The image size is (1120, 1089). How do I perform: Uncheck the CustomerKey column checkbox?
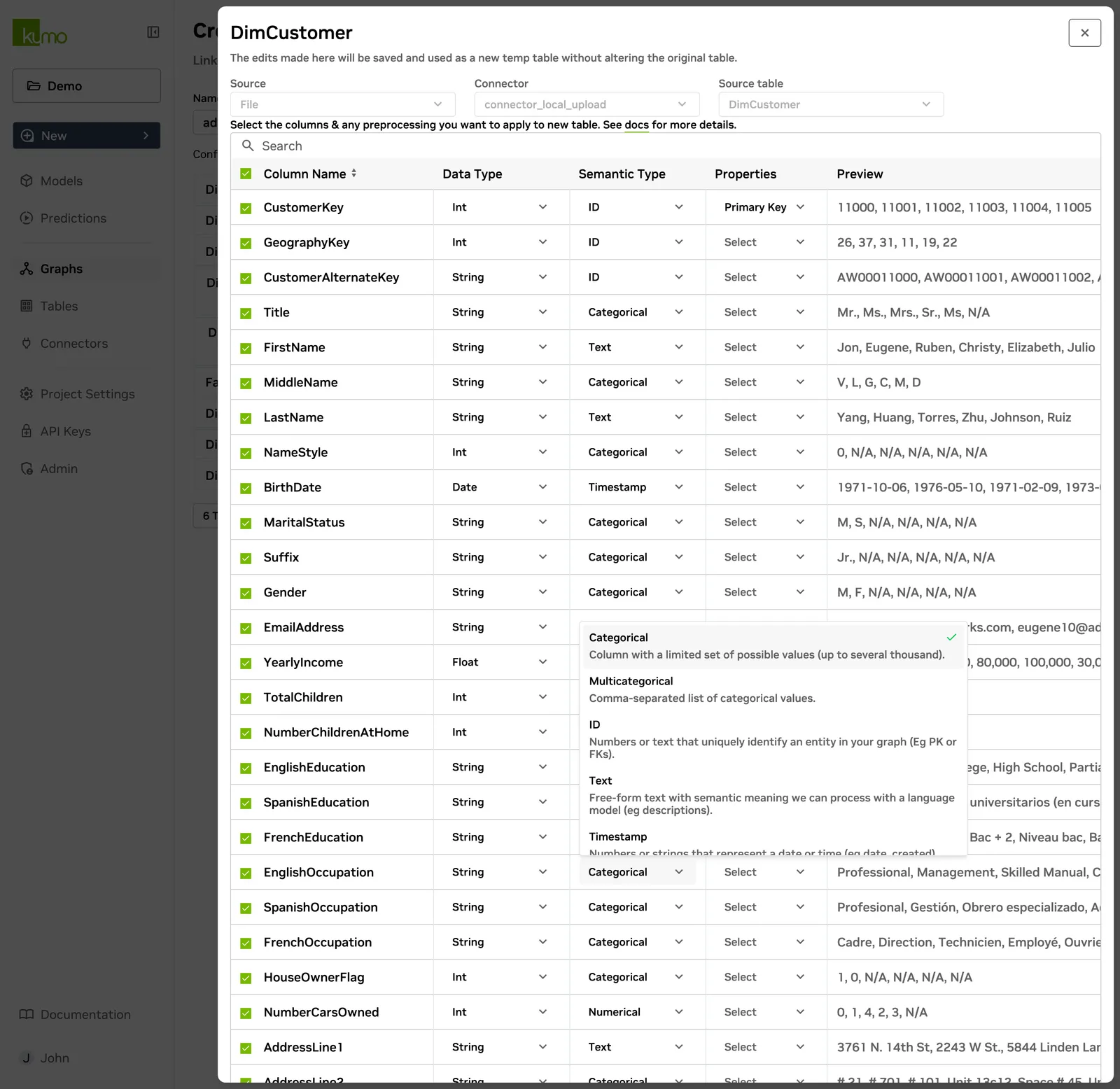(246, 208)
